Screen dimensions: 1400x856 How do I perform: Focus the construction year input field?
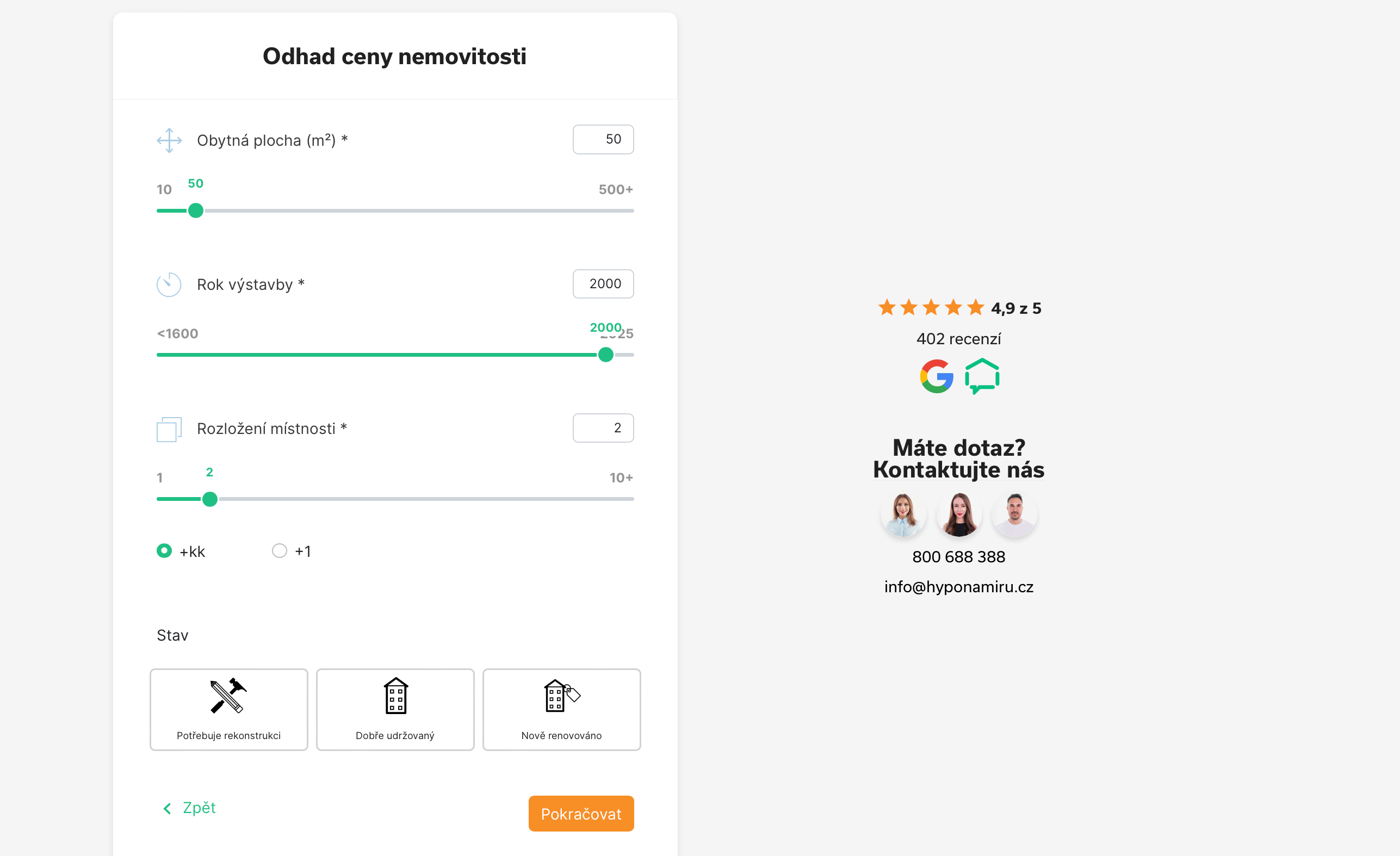pos(603,284)
